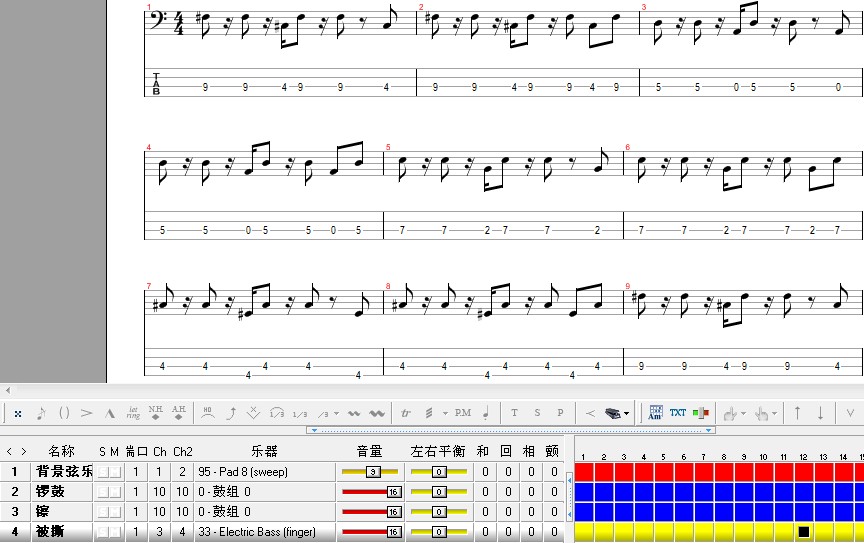The height and width of the screenshot is (543, 864).
Task: Insert text with TXT icon
Action: pyautogui.click(x=678, y=412)
